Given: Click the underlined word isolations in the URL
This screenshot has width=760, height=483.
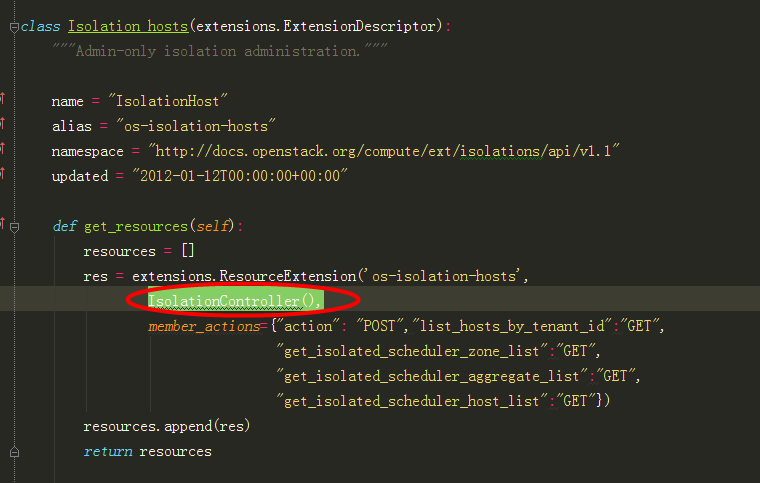Looking at the screenshot, I should 501,151.
